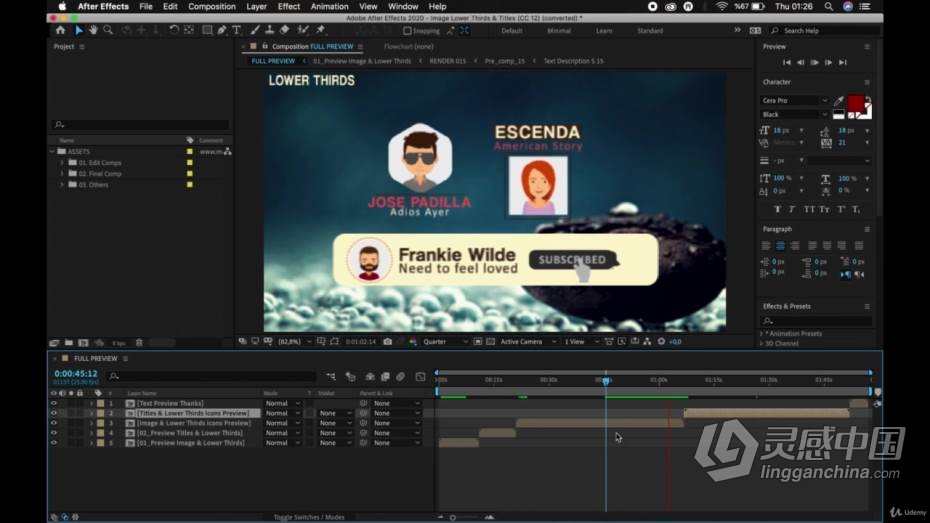Create a new folder in Project panel
The image size is (930, 523).
(69, 343)
